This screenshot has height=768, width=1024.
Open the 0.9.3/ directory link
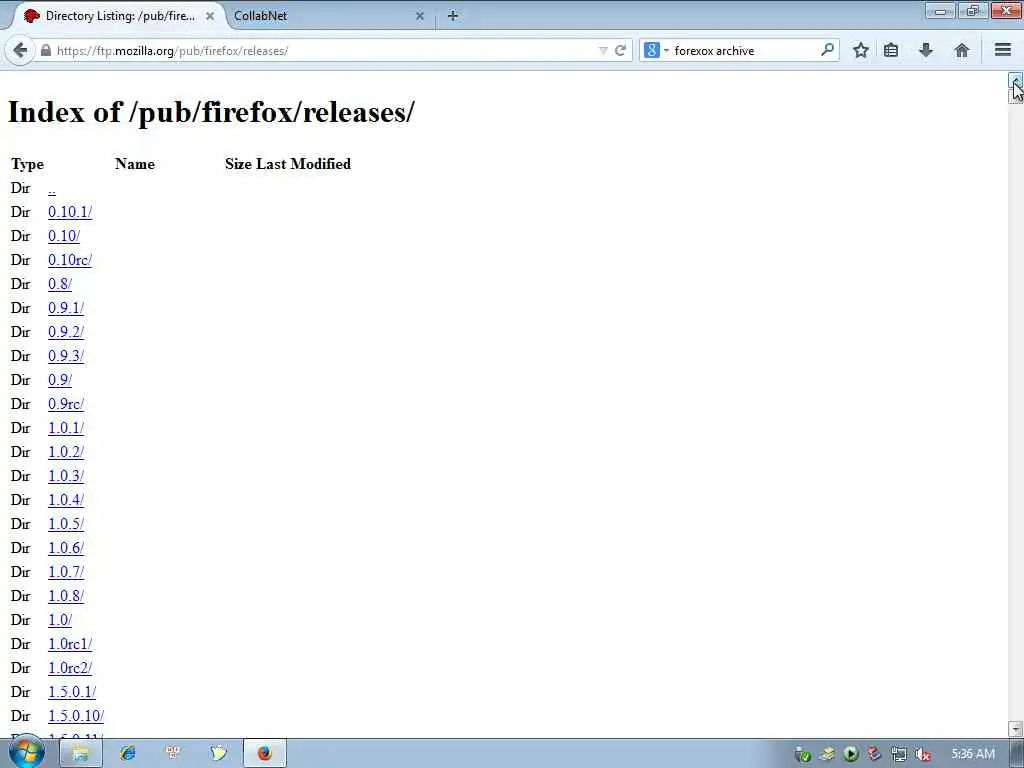pos(66,357)
